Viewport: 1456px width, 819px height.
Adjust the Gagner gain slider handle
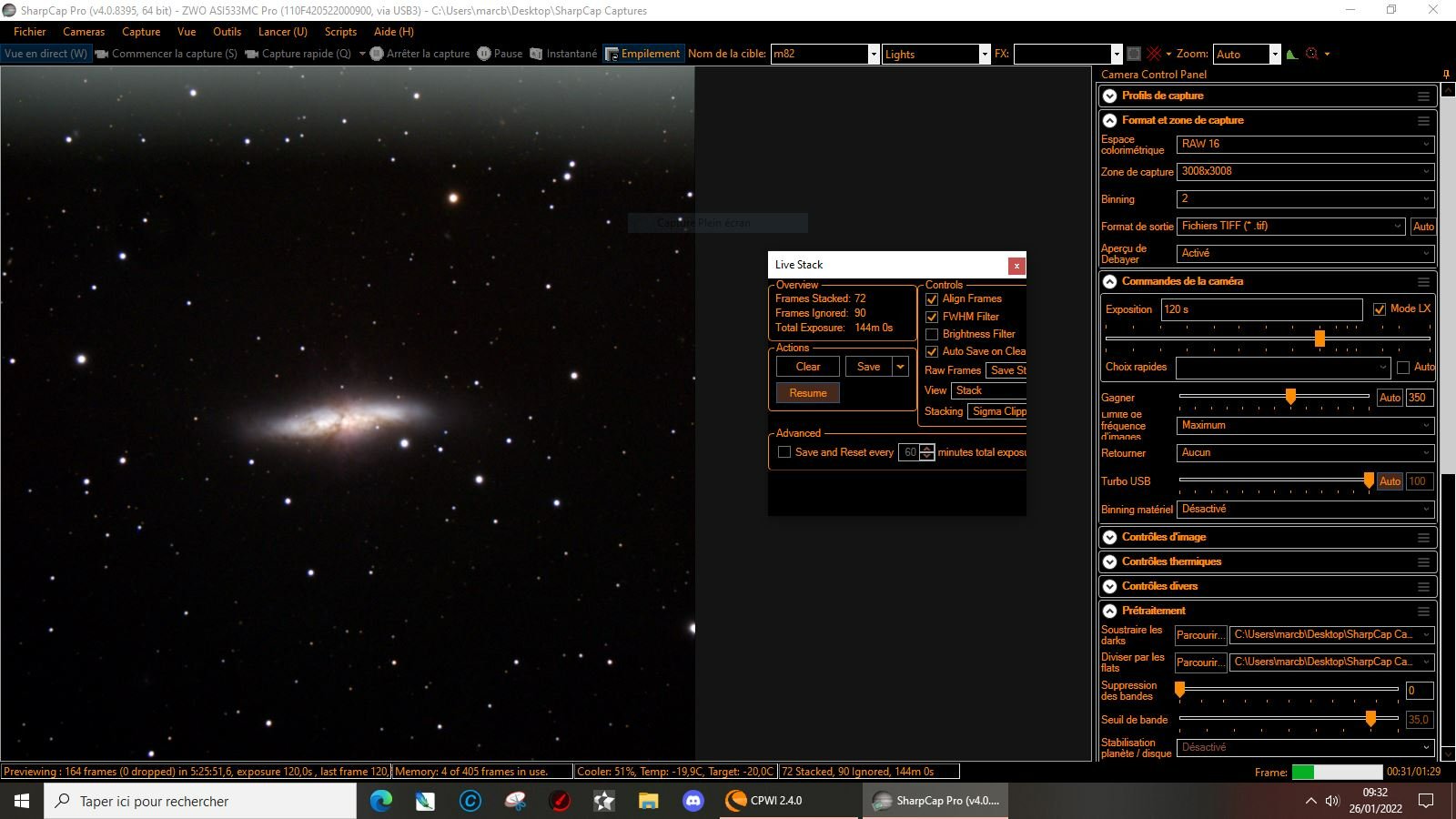[x=1290, y=396]
